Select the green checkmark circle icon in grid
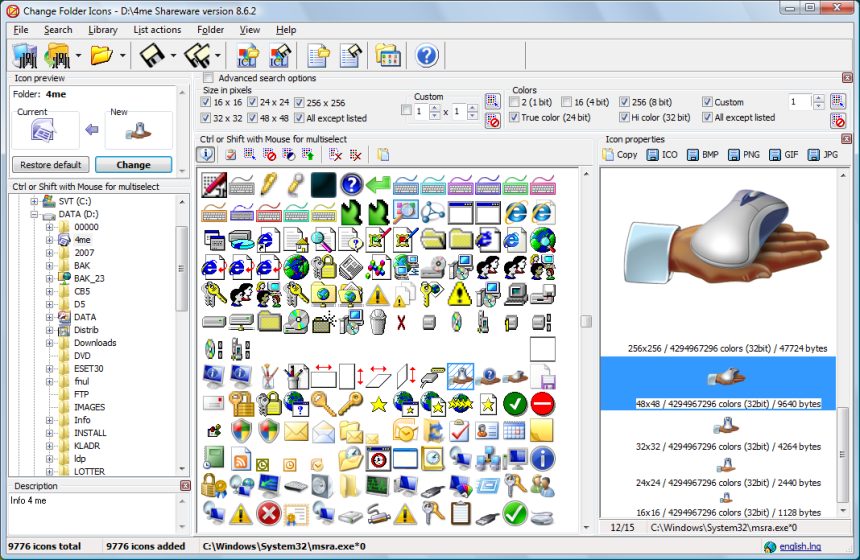The height and width of the screenshot is (560, 860). [x=514, y=404]
